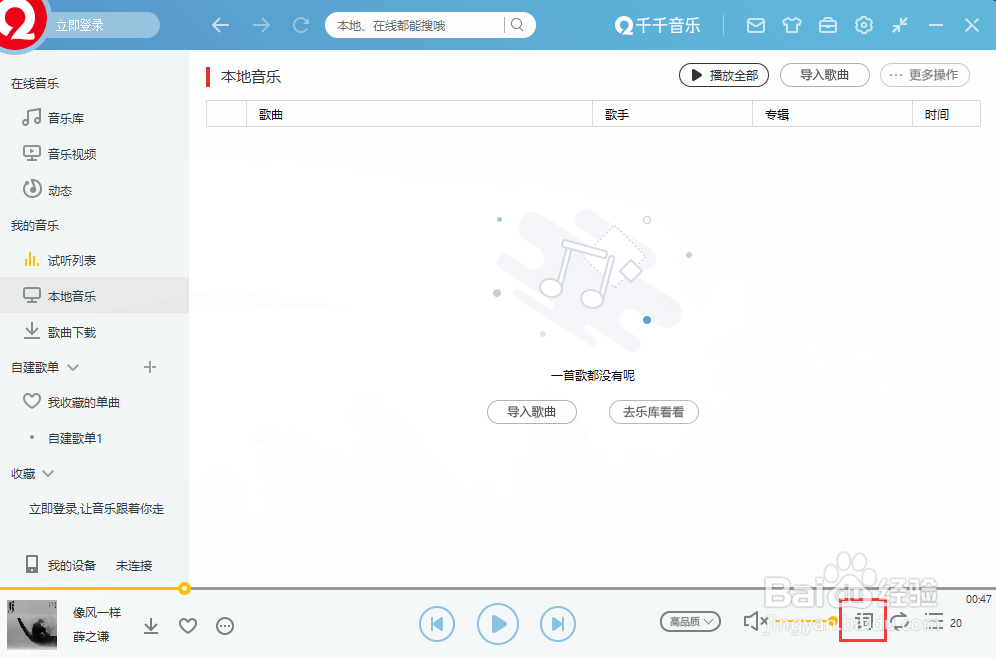This screenshot has height=658, width=996.
Task: Open the message inbox envelope icon
Action: point(755,26)
